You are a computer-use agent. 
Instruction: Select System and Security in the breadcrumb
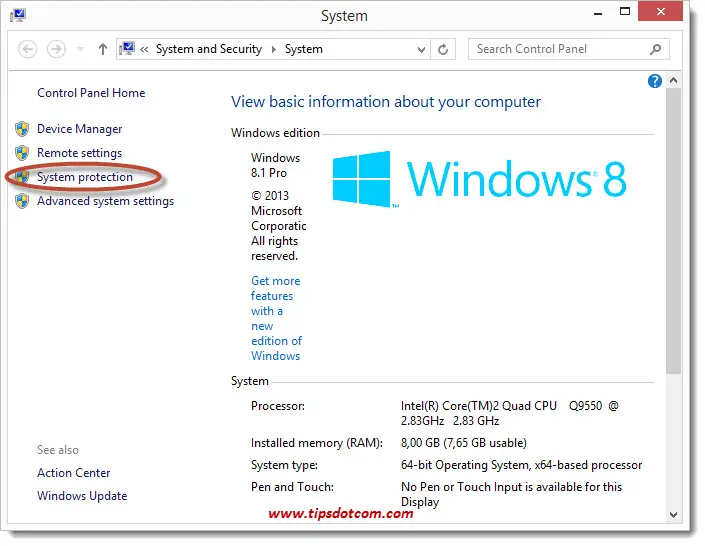pyautogui.click(x=209, y=49)
